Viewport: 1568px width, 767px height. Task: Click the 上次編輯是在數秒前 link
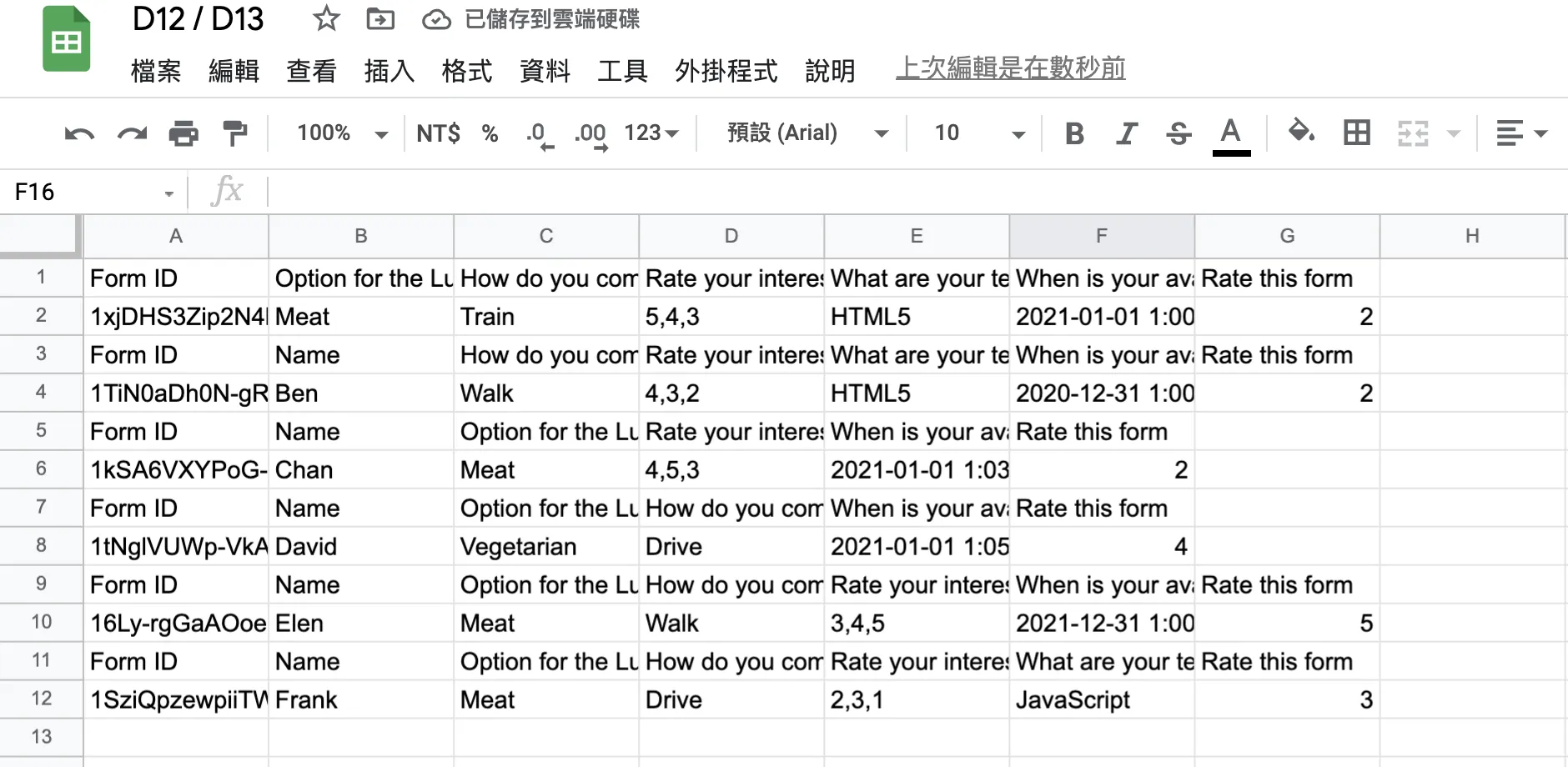(x=1011, y=68)
